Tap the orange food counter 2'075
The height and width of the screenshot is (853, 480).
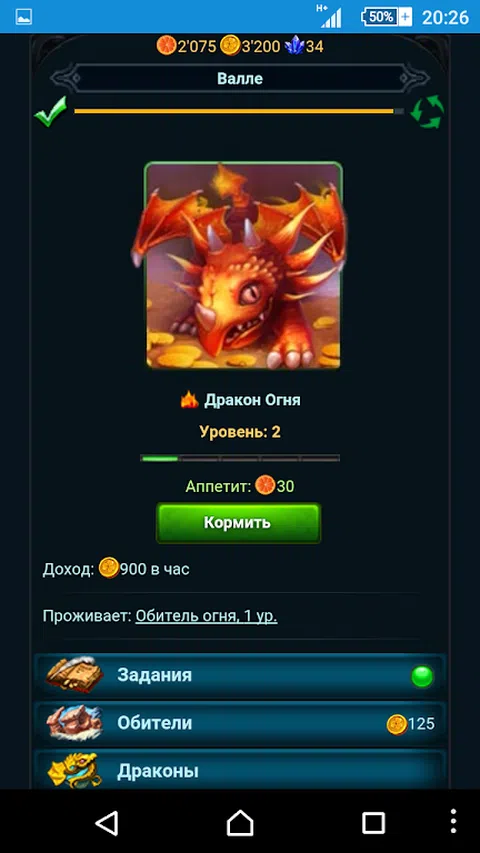click(187, 46)
